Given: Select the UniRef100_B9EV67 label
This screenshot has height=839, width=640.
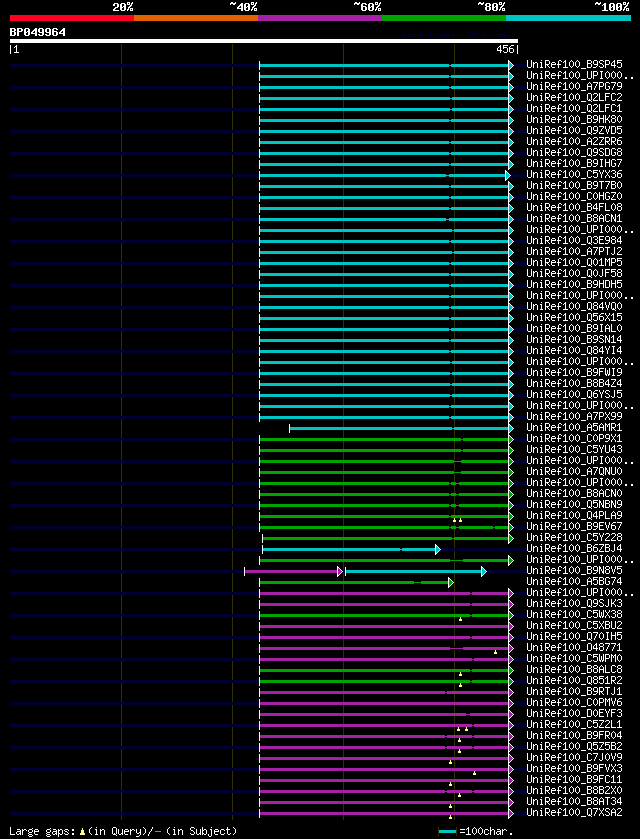Looking at the screenshot, I should click(x=574, y=527).
